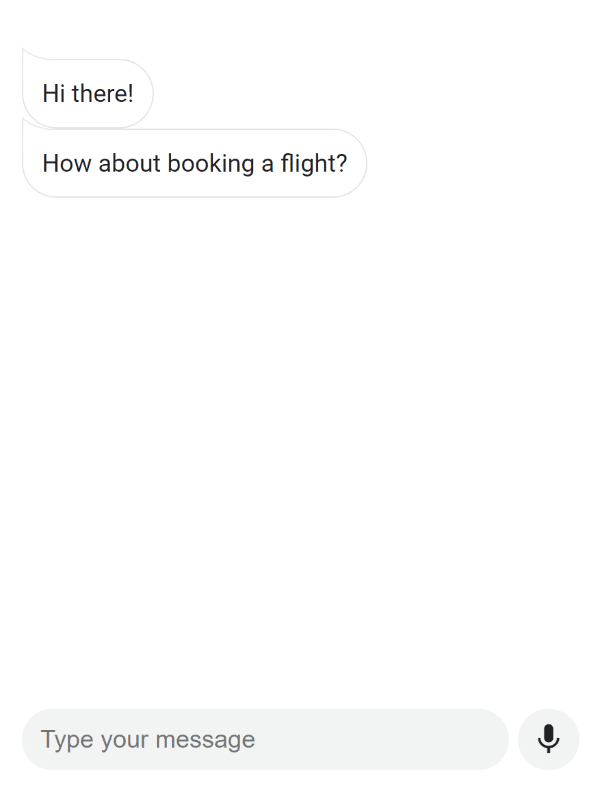Place the cursor in the gray message bar
Viewport: 600px width, 788px height.
265,739
